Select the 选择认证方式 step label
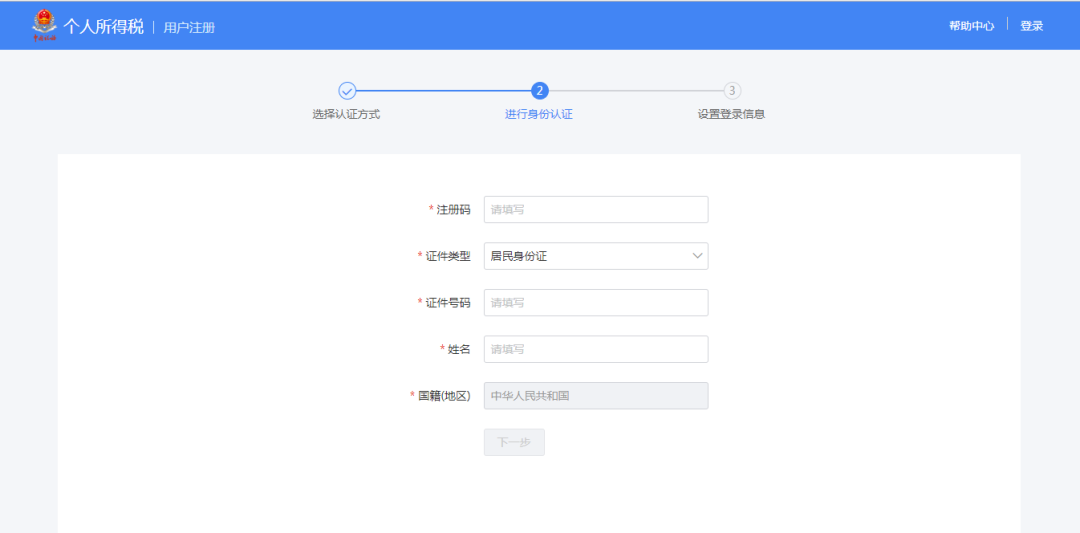 tap(346, 114)
